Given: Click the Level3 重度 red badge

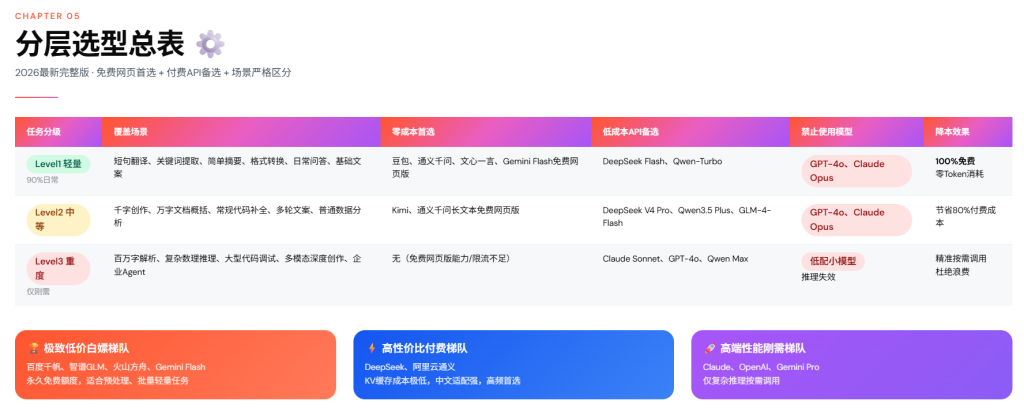Looking at the screenshot, I should tap(58, 268).
